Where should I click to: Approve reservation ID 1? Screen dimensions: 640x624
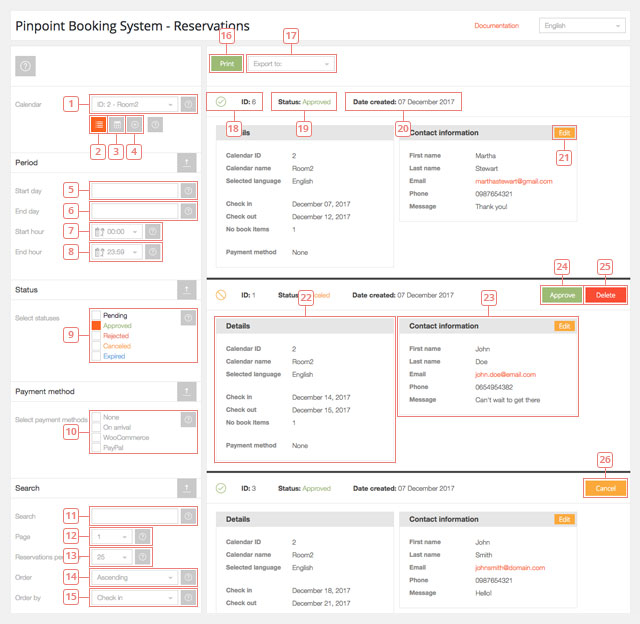562,295
